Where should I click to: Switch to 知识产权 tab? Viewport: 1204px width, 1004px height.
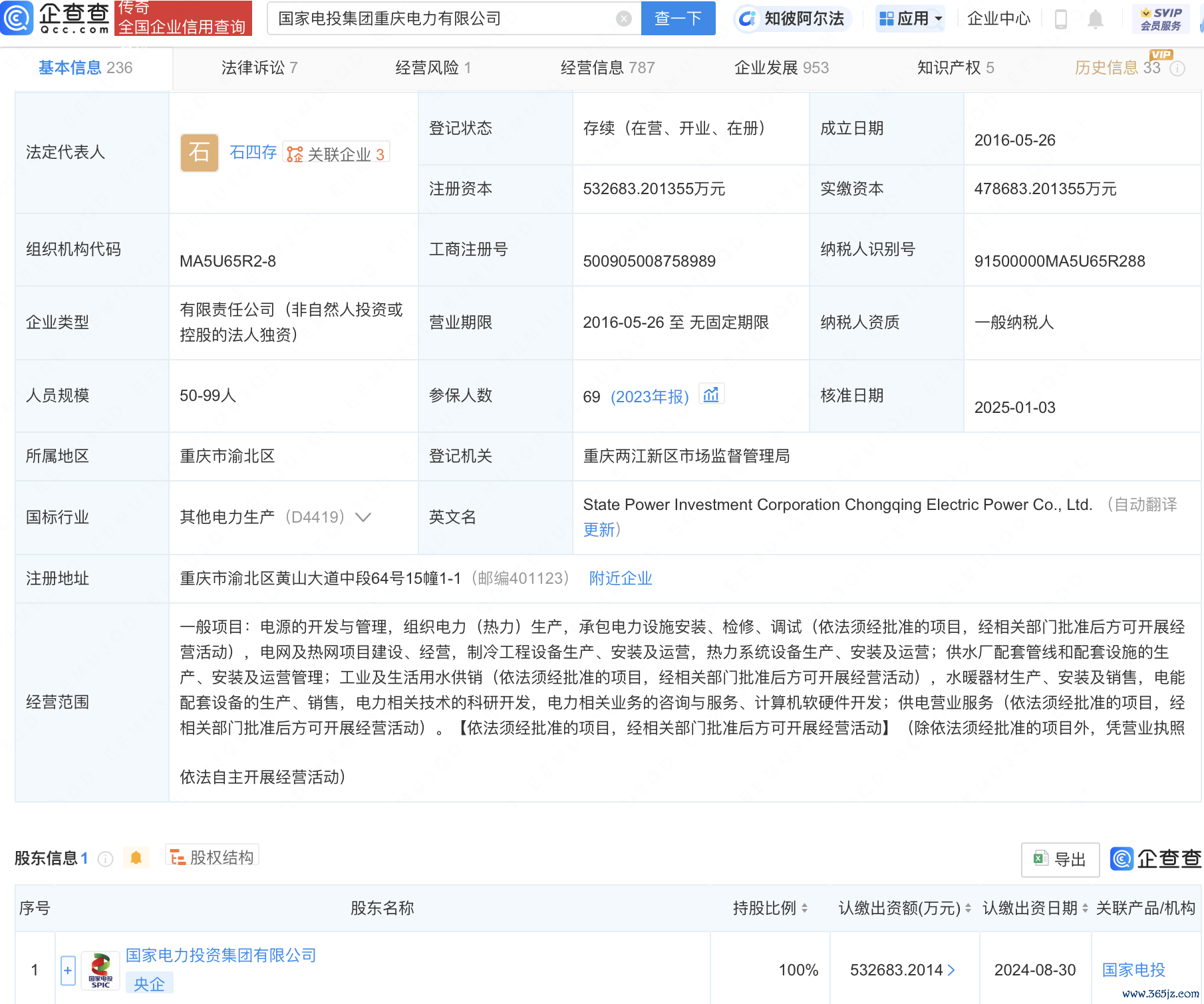click(955, 68)
